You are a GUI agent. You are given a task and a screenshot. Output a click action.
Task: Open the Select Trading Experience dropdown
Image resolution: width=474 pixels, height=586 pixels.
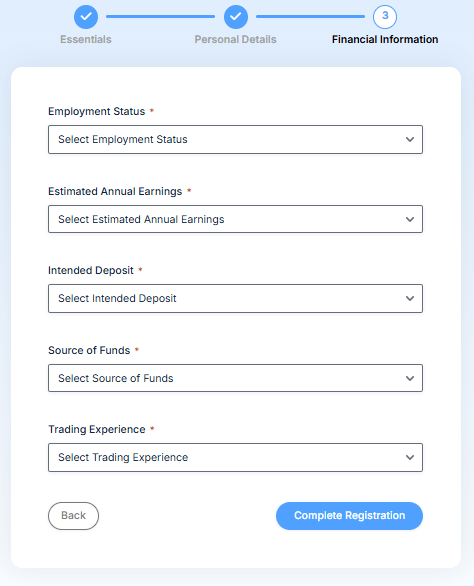236,457
